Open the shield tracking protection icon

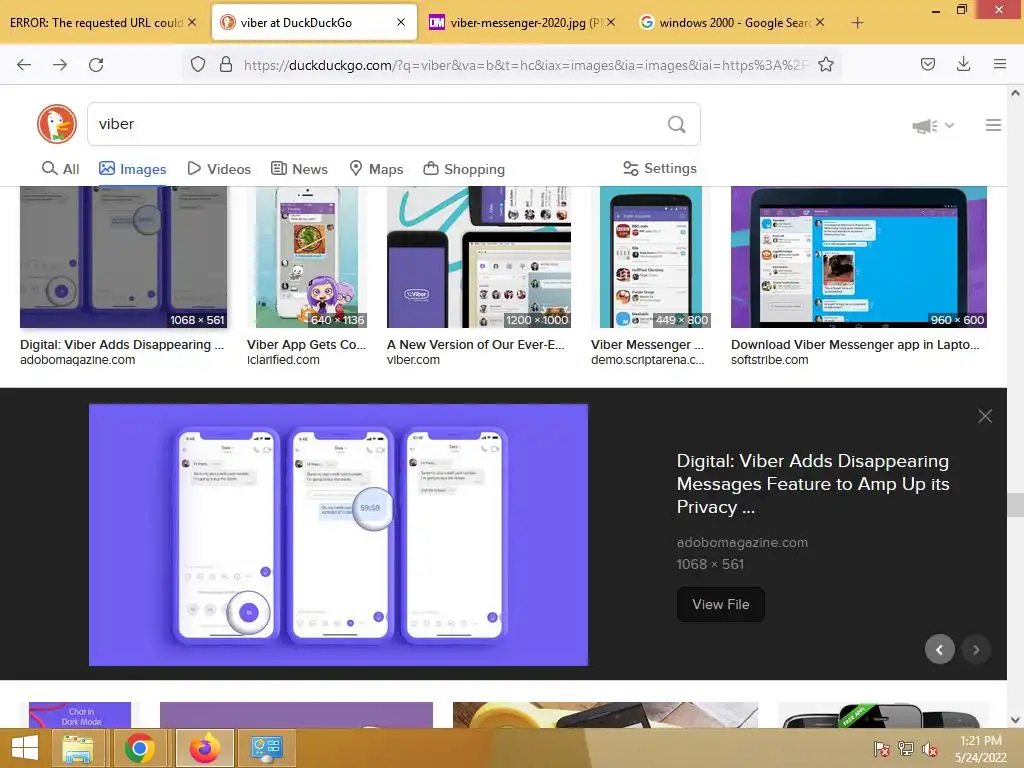198,64
